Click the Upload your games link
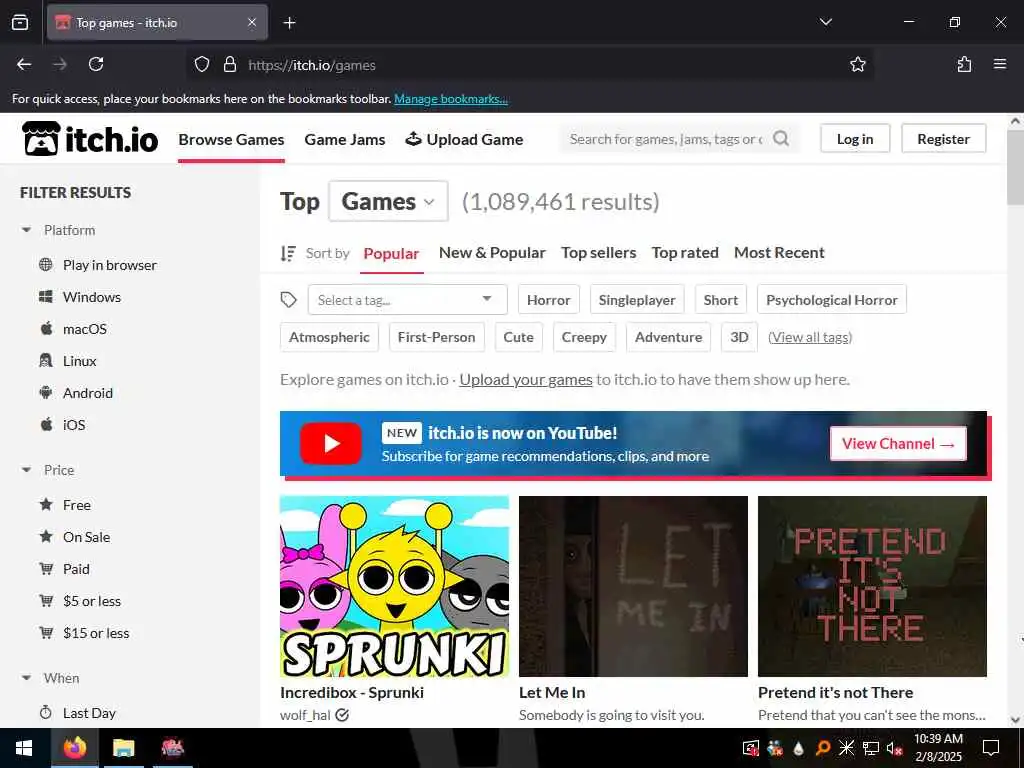This screenshot has height=768, width=1024. point(526,379)
